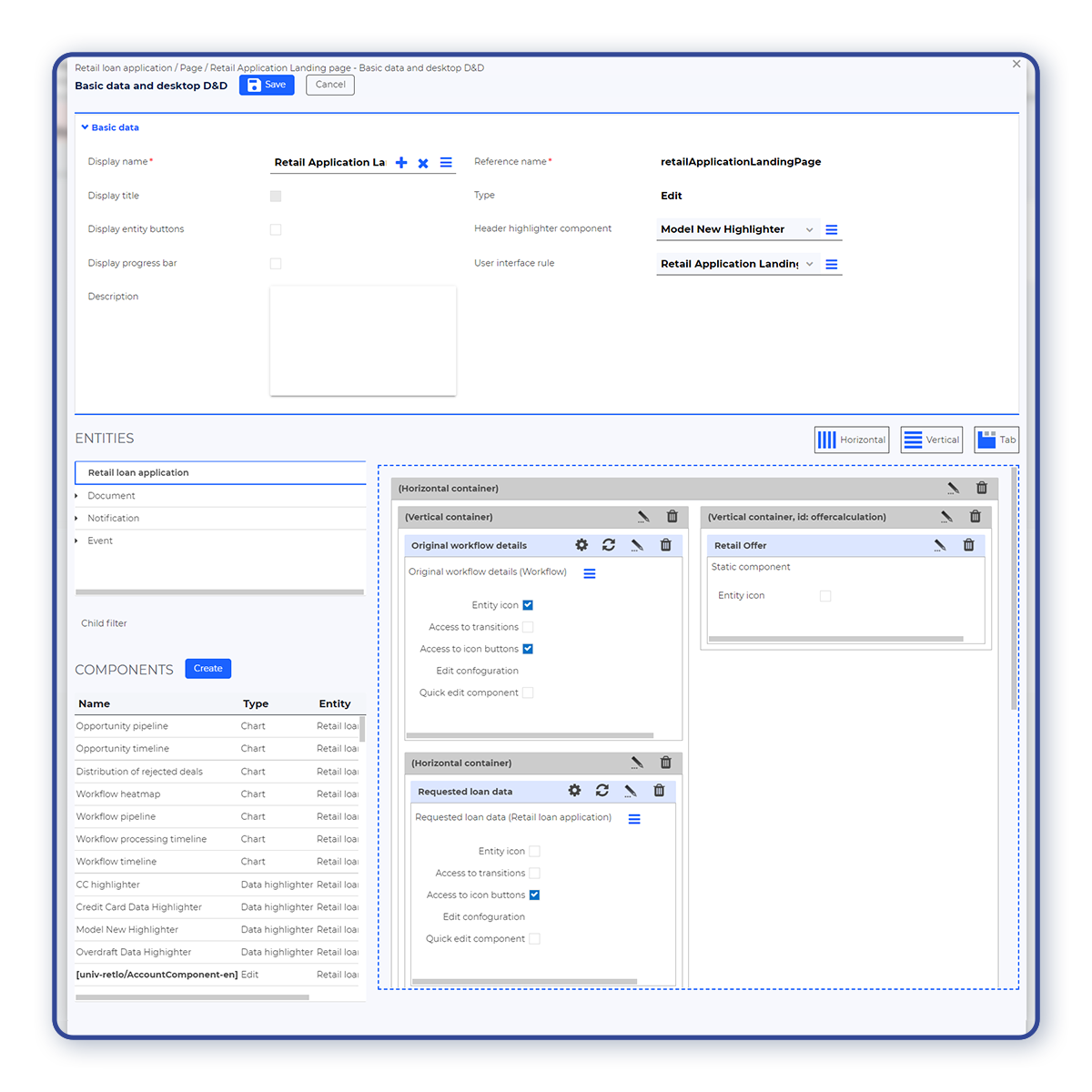
Task: Expand the Document entity node
Action: pyautogui.click(x=76, y=496)
